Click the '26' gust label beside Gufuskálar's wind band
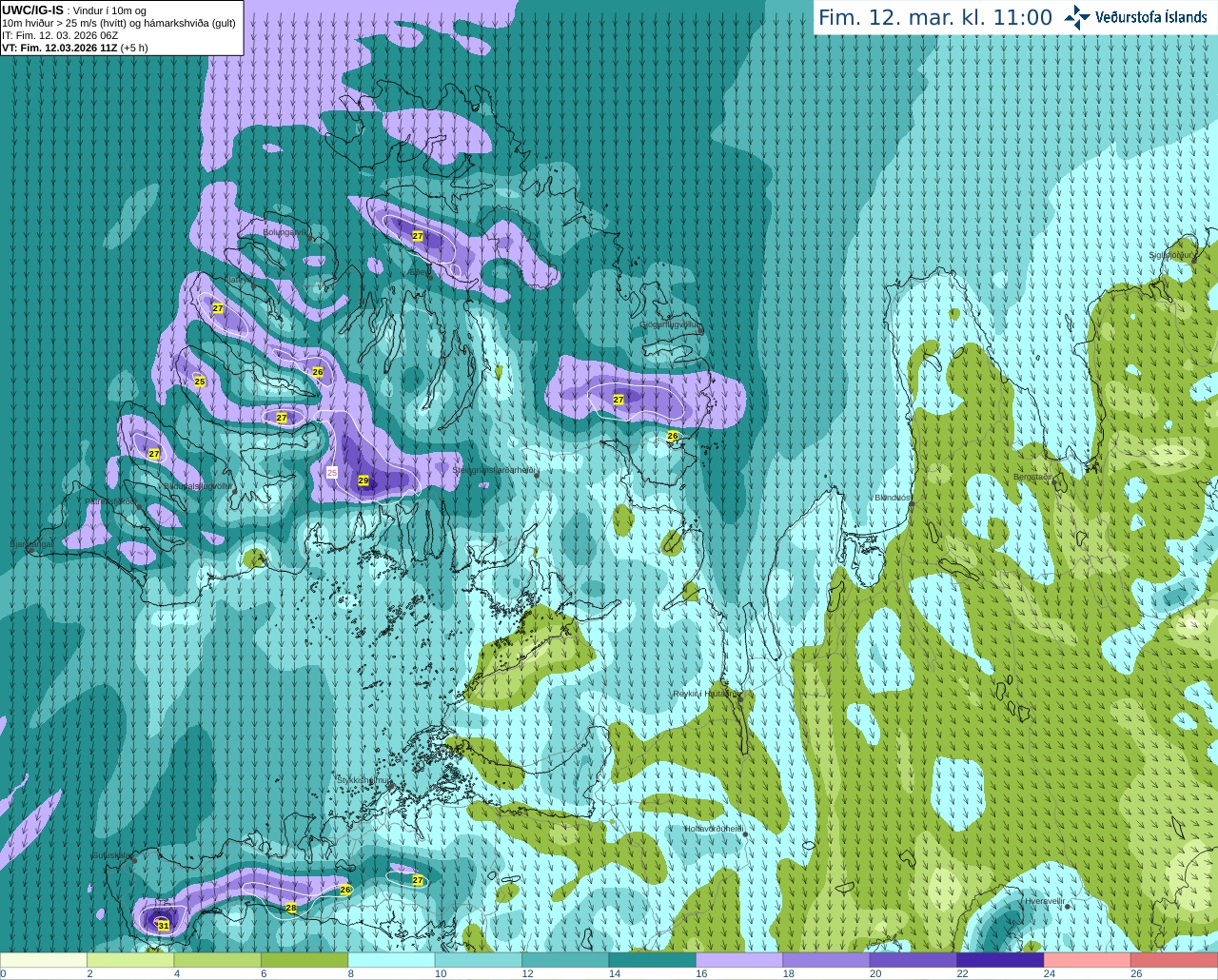Screen dimensions: 1218x980 click(x=345, y=890)
